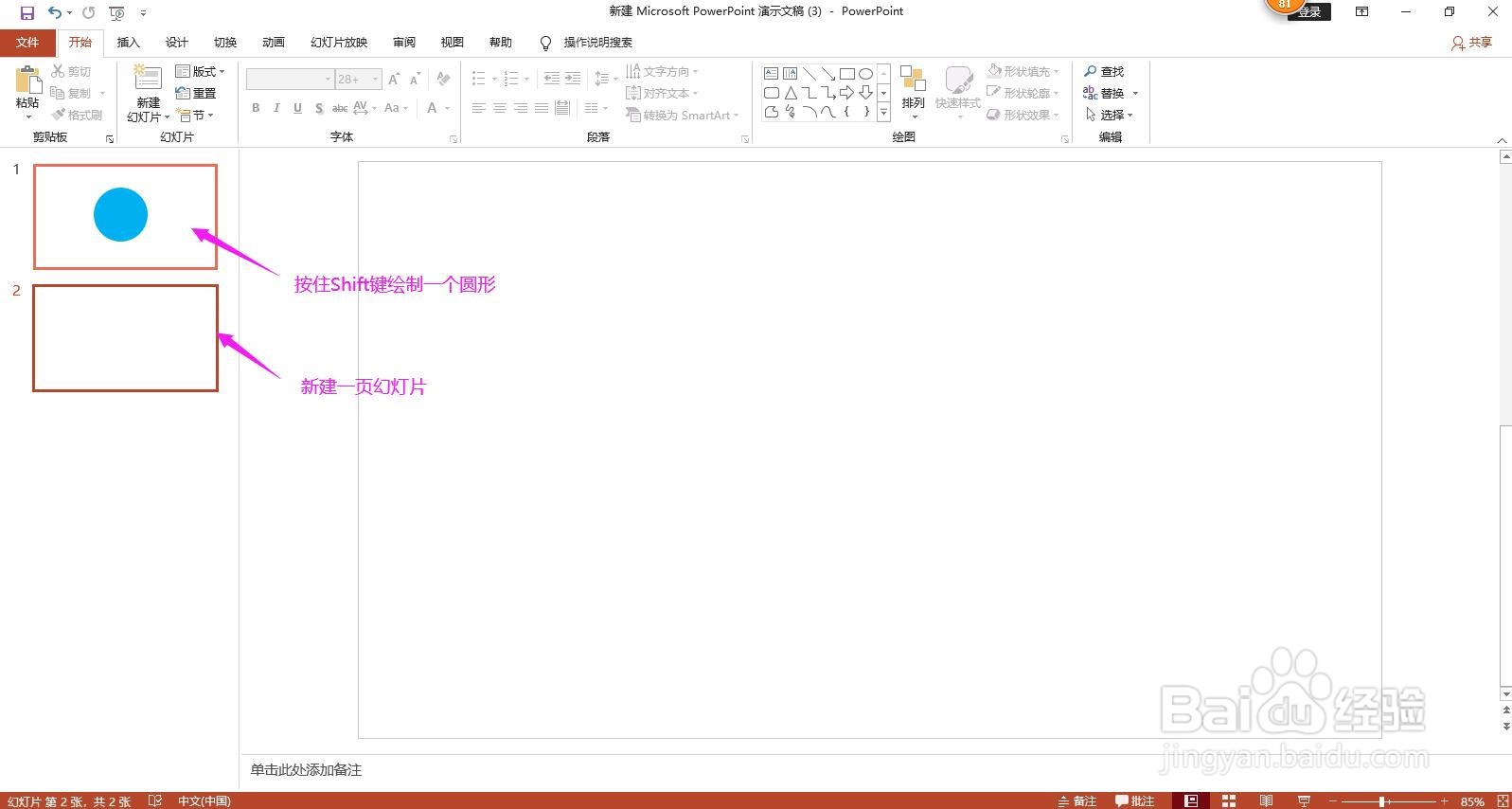Click the Replace (替换) button
The height and width of the screenshot is (809, 1512).
click(1104, 93)
